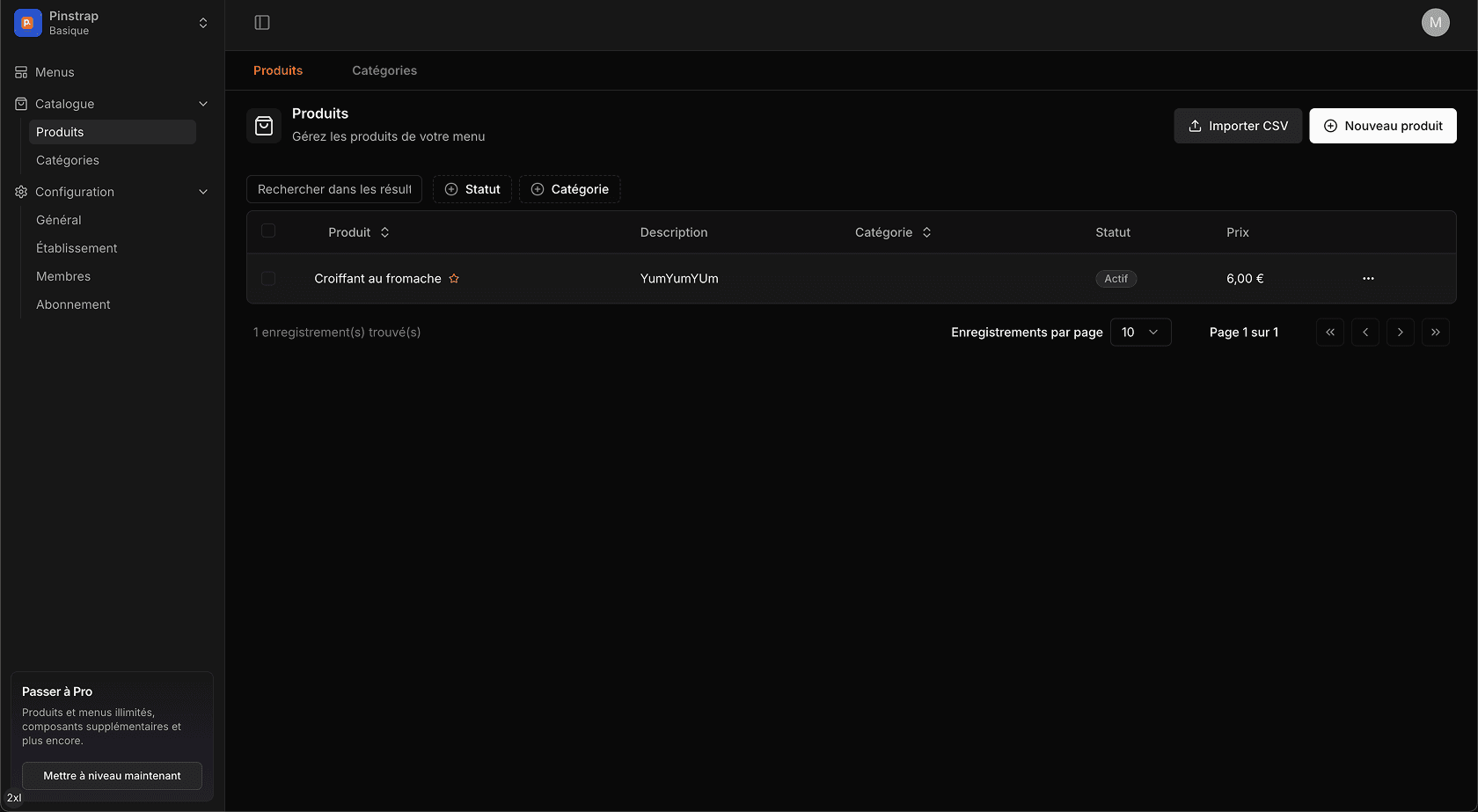
Task: Open Menus in the sidebar
Action: point(55,72)
